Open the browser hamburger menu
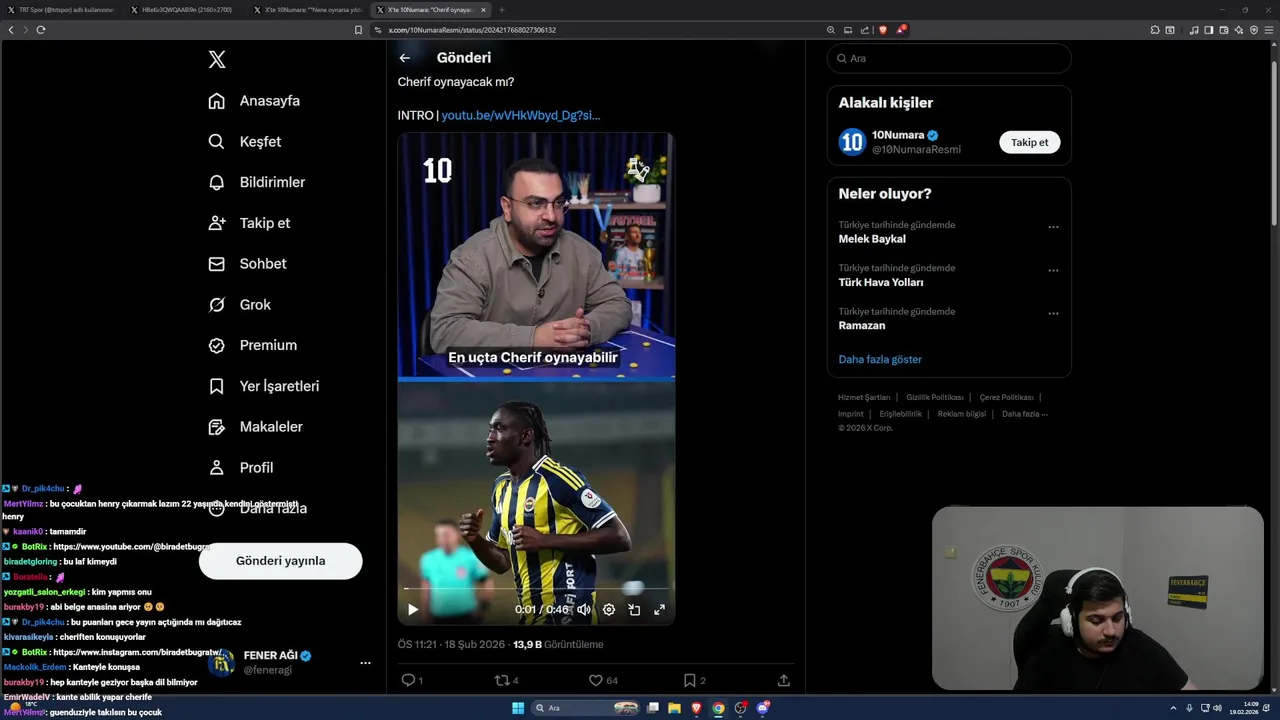1280x720 pixels. (x=1270, y=30)
